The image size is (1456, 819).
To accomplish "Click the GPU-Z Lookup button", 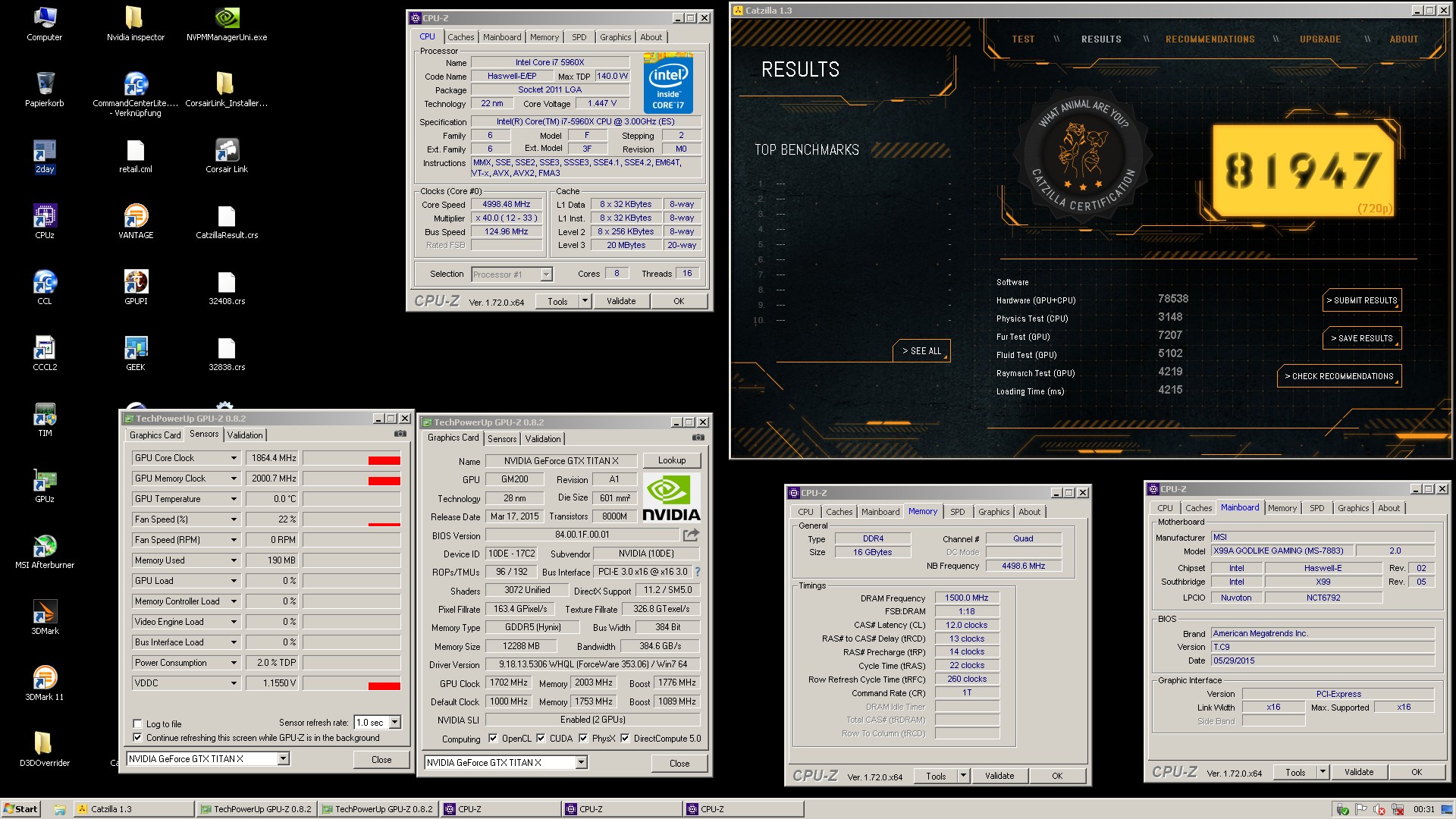I will coord(672,460).
